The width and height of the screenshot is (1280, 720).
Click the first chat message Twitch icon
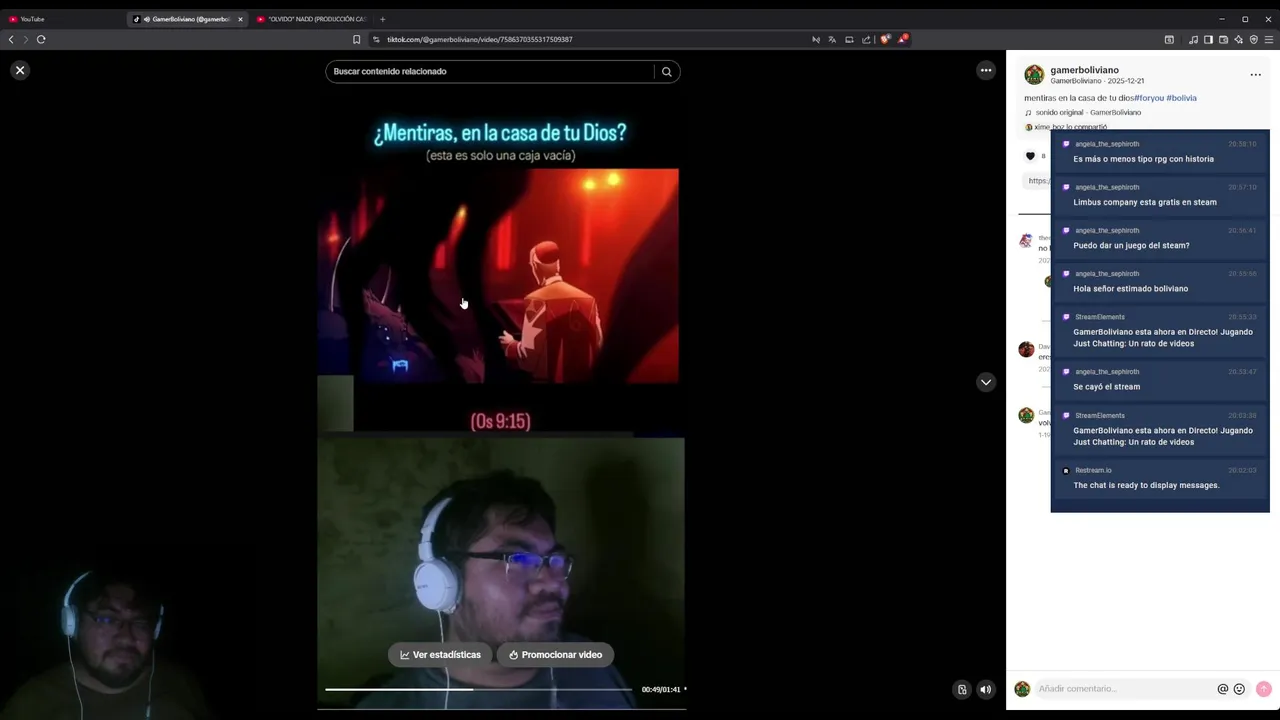[1066, 144]
